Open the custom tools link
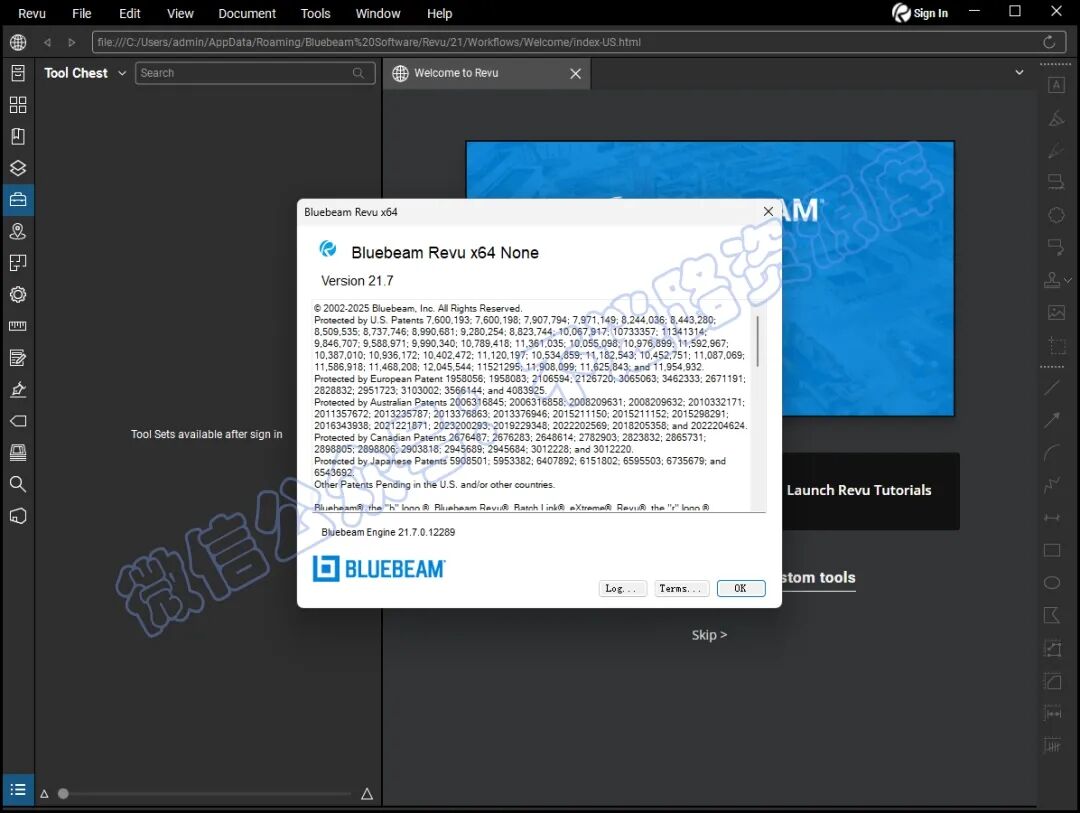This screenshot has width=1080, height=813. 818,577
